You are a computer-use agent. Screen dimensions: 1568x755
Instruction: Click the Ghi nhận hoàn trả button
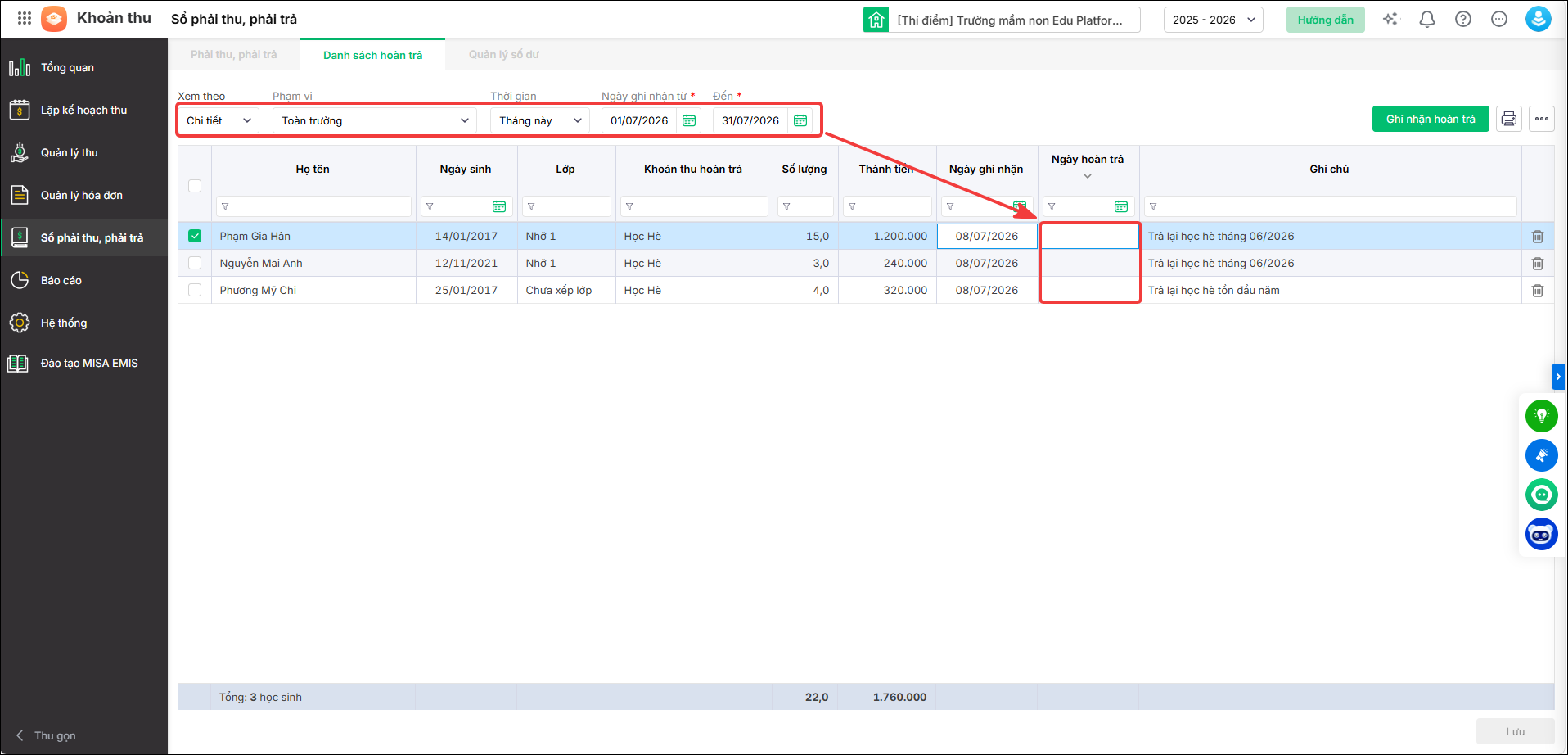pyautogui.click(x=1431, y=119)
